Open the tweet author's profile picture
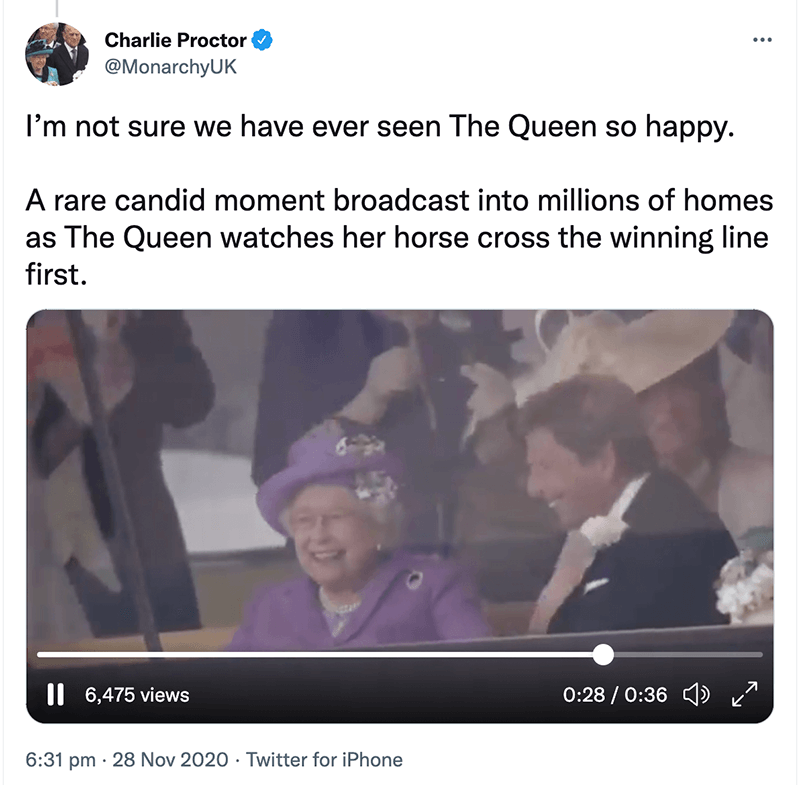 pyautogui.click(x=57, y=54)
